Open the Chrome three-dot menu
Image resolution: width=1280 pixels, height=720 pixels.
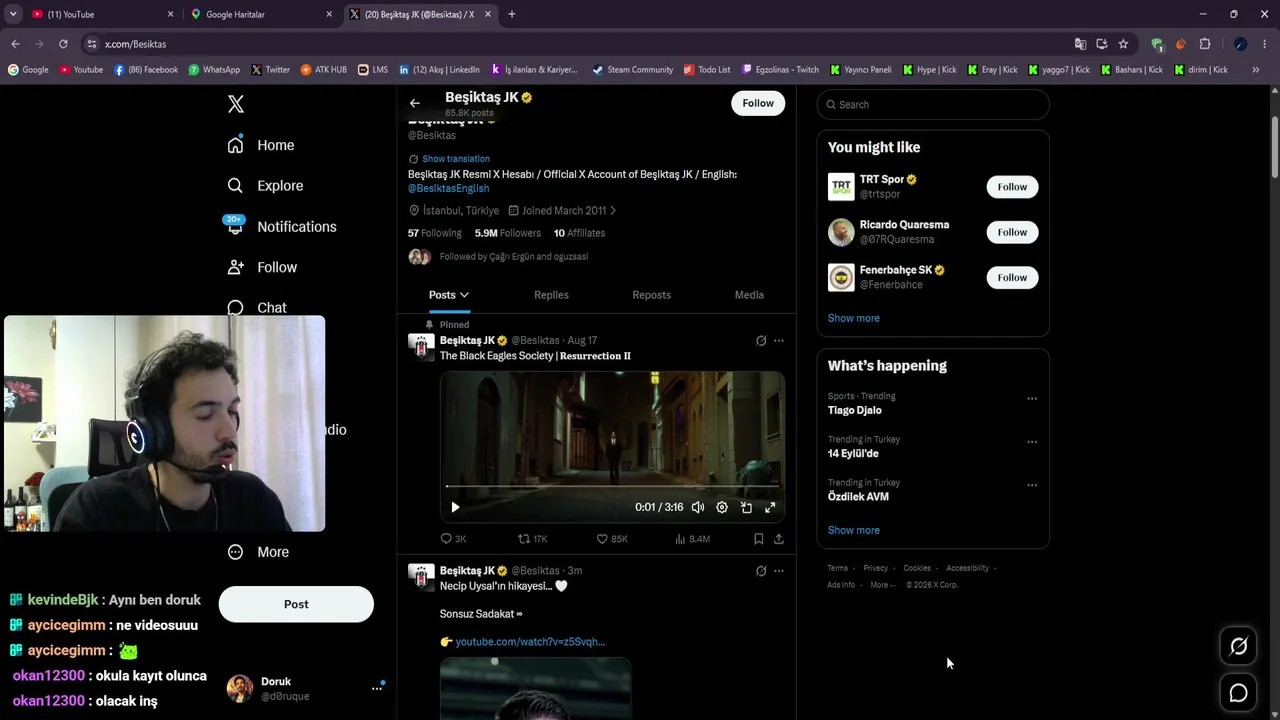pos(1265,44)
